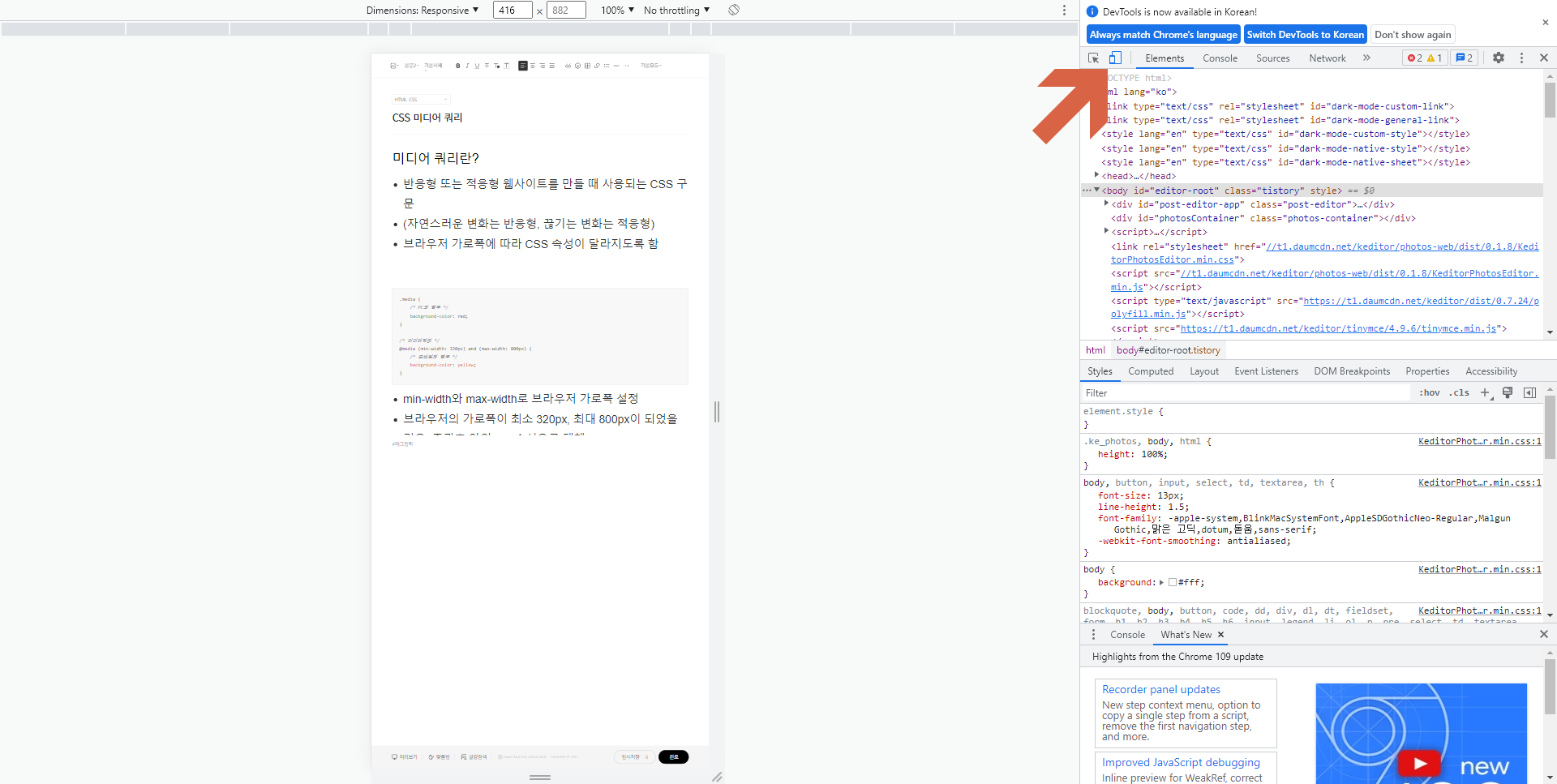
Task: Switch to the Sources tab
Action: point(1272,58)
